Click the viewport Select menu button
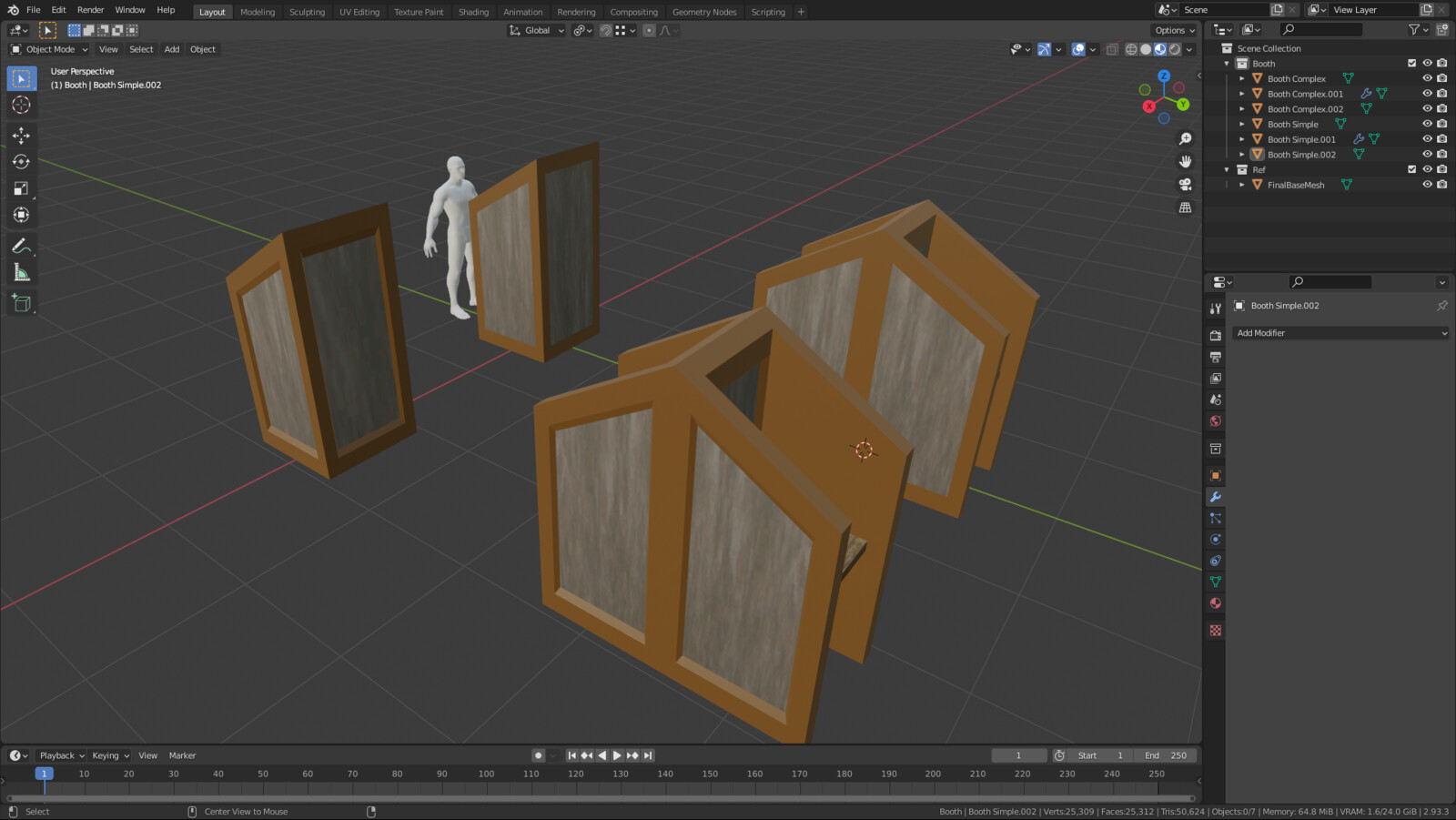 point(141,49)
